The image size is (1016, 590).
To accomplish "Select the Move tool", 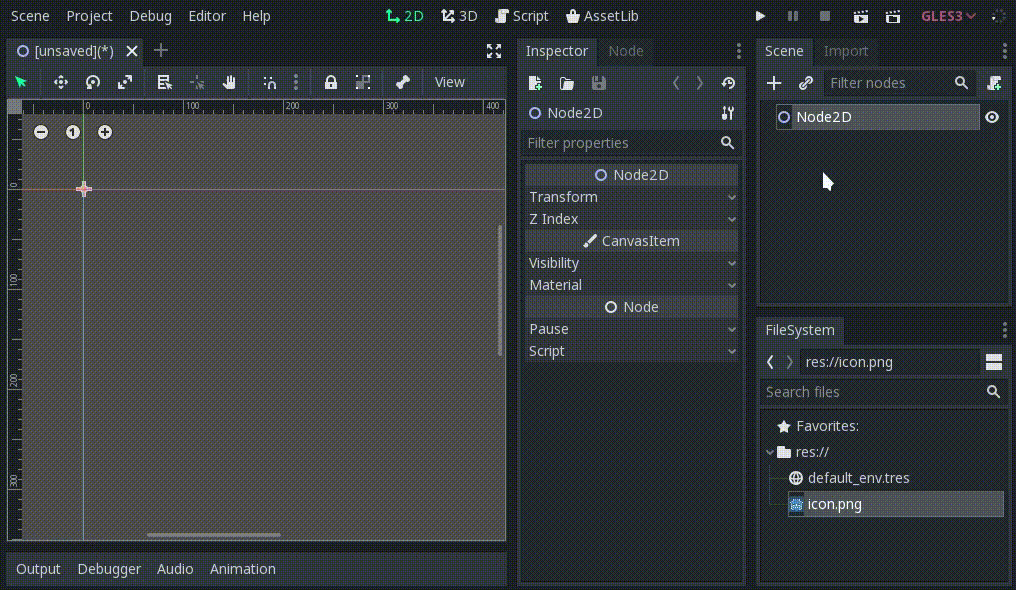I will (x=61, y=82).
